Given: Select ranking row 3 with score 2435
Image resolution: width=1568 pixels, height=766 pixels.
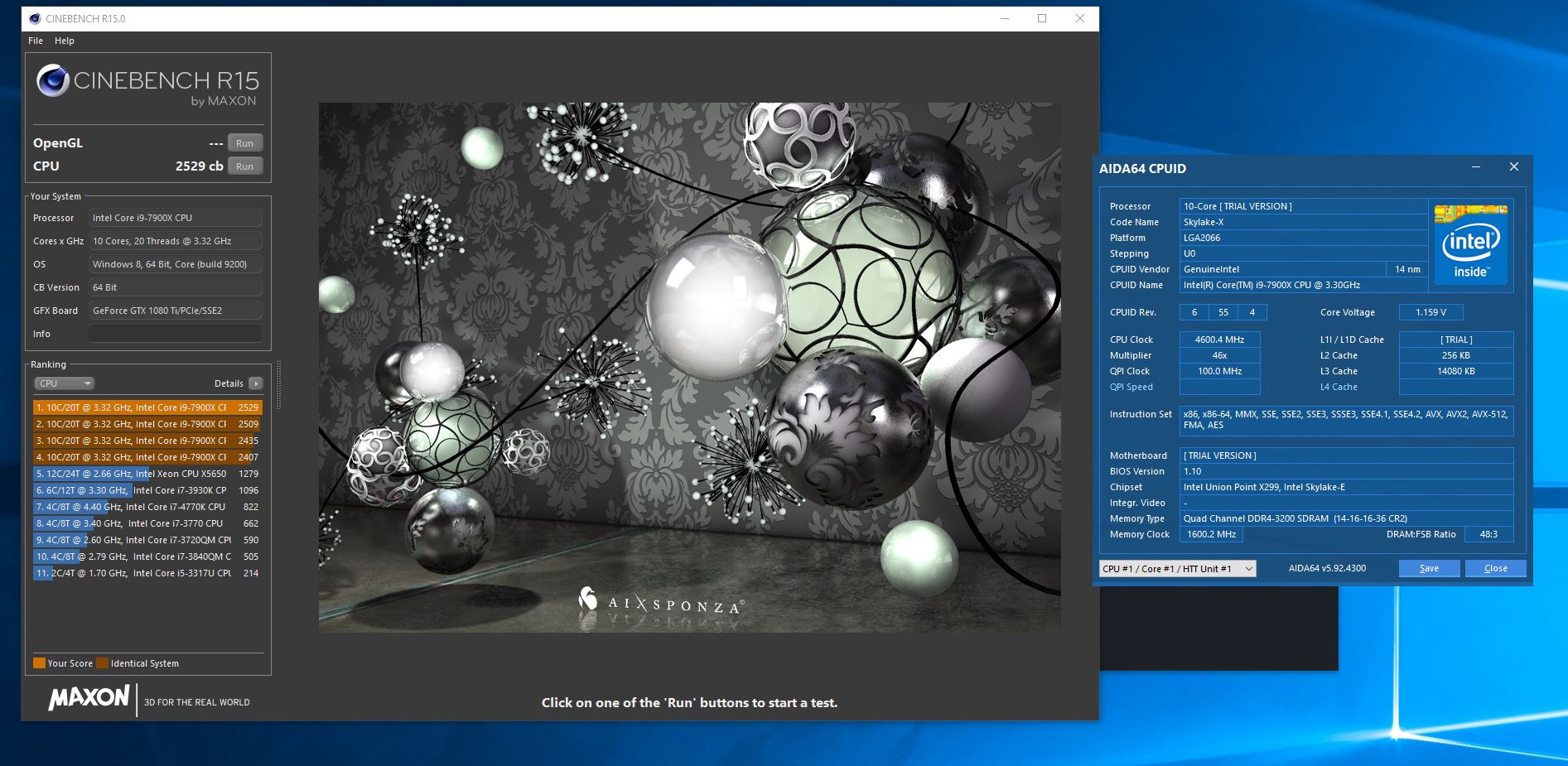Looking at the screenshot, I should tap(147, 441).
